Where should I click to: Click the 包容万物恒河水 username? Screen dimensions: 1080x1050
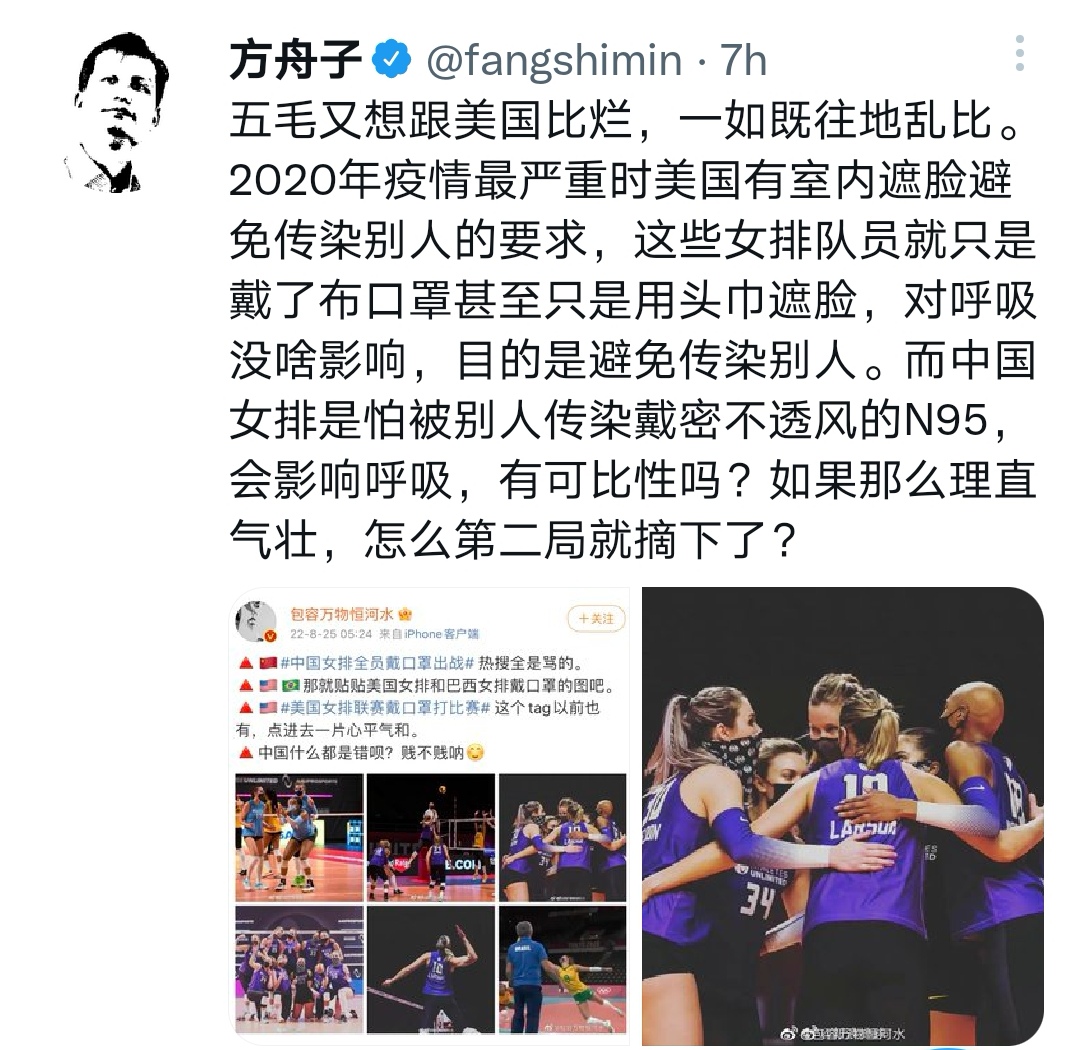[342, 613]
